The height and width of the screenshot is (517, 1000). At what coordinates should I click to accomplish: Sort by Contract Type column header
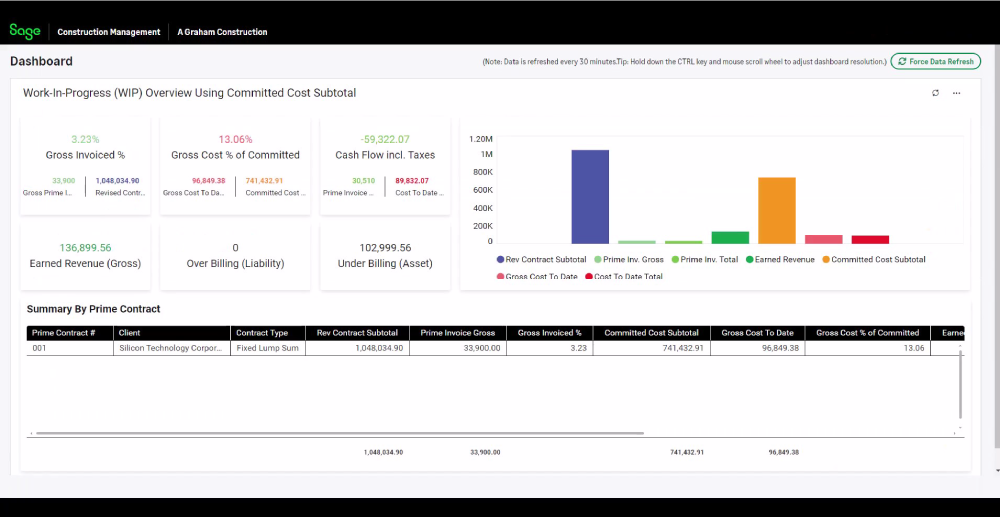pyautogui.click(x=268, y=333)
